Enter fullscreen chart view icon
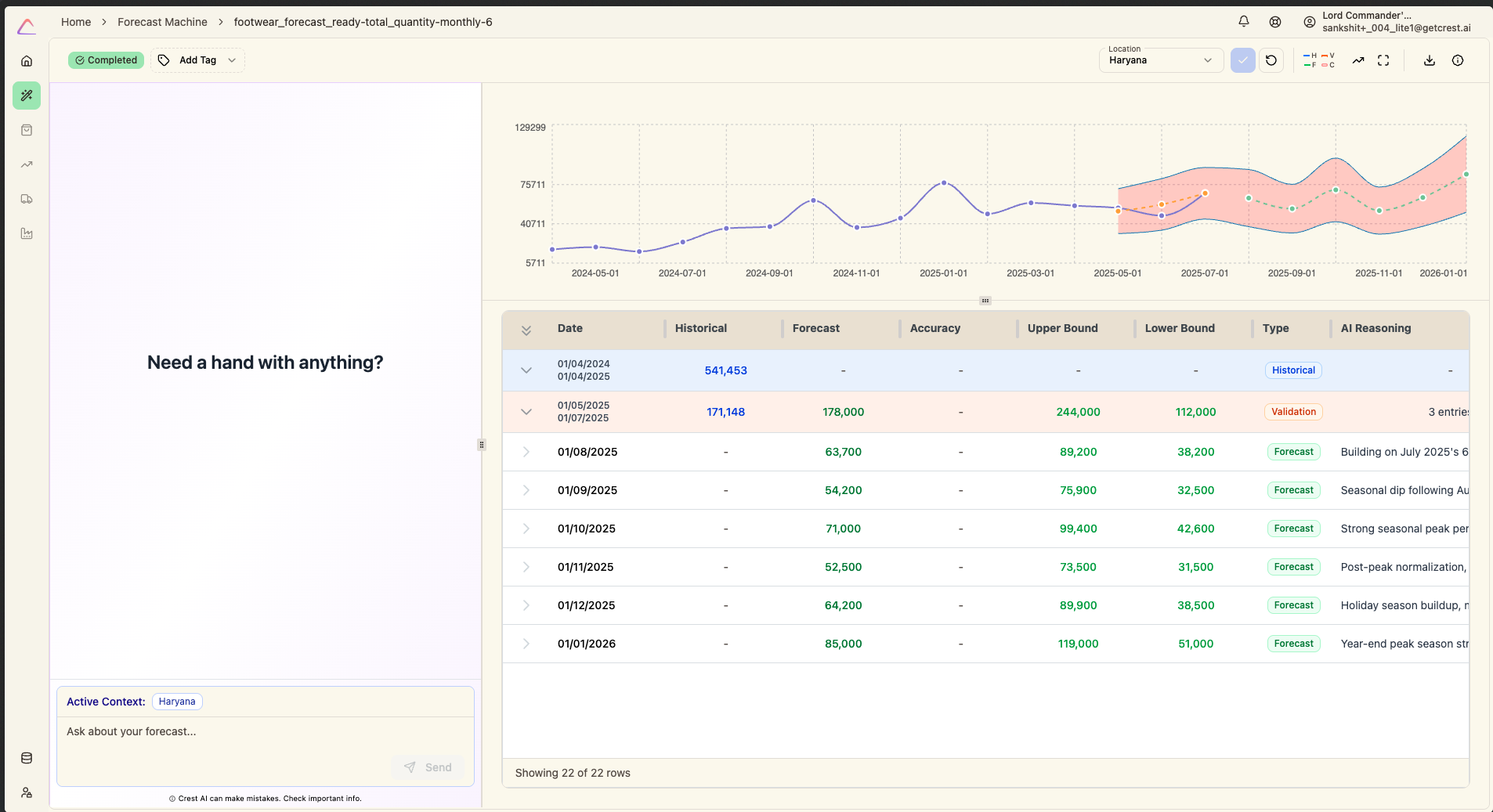 tap(1383, 60)
